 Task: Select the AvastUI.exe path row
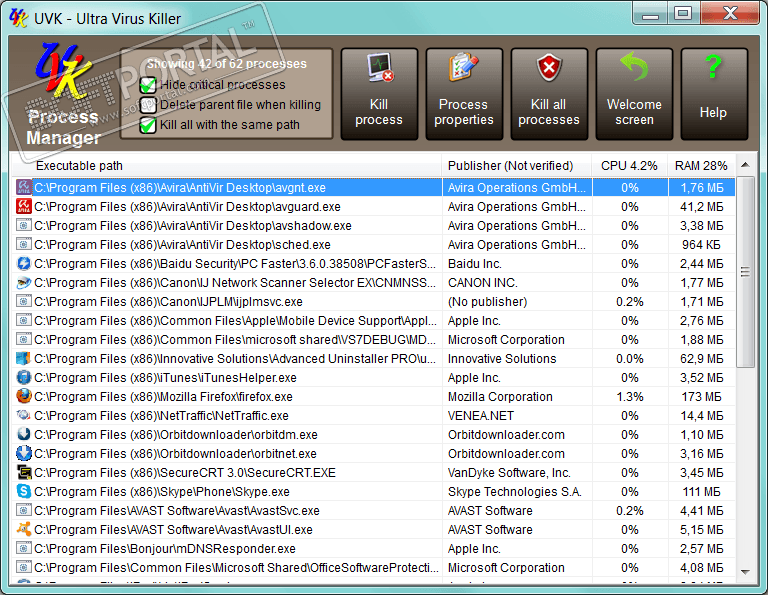(x=173, y=530)
